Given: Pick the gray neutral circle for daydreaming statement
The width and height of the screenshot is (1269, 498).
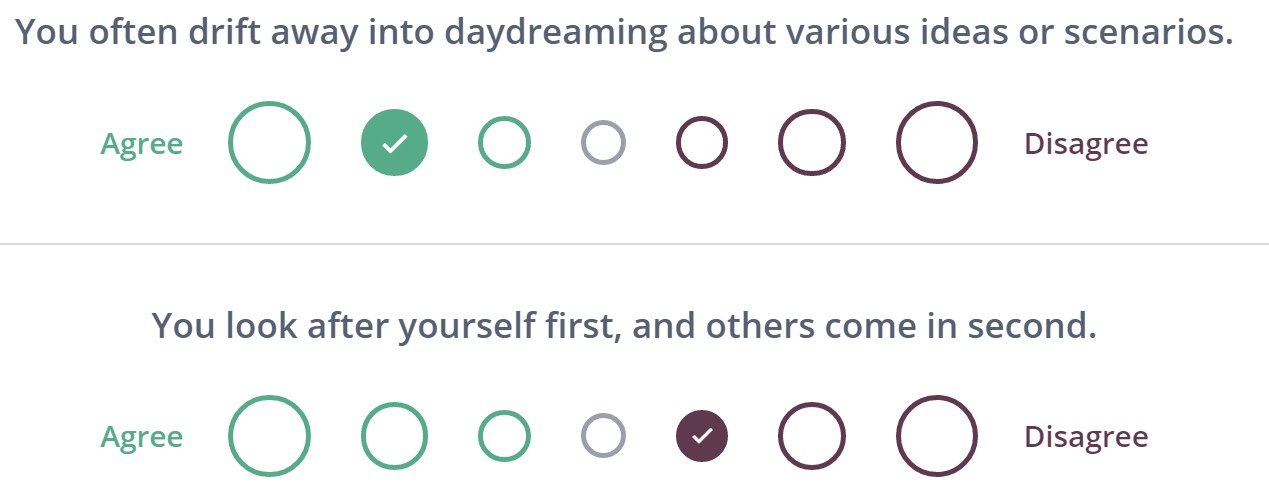Looking at the screenshot, I should [x=603, y=143].
